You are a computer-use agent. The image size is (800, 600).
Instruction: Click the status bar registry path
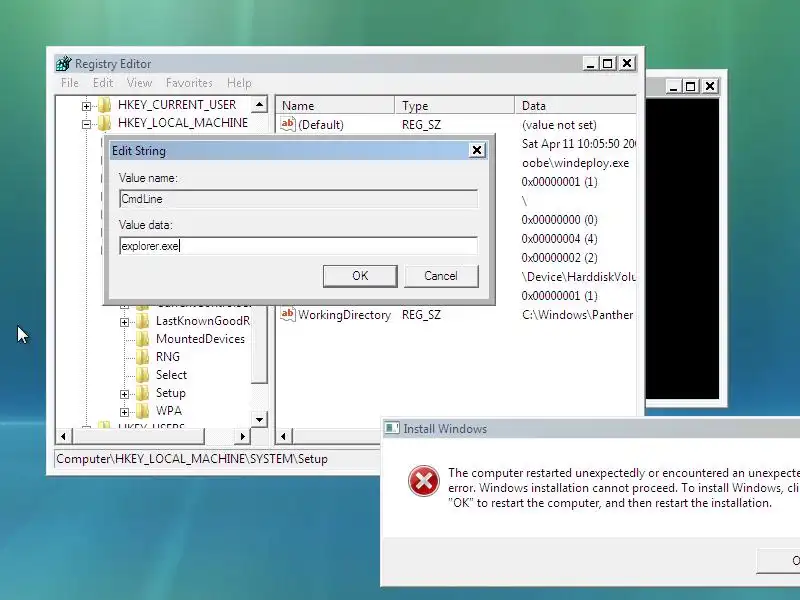192,459
